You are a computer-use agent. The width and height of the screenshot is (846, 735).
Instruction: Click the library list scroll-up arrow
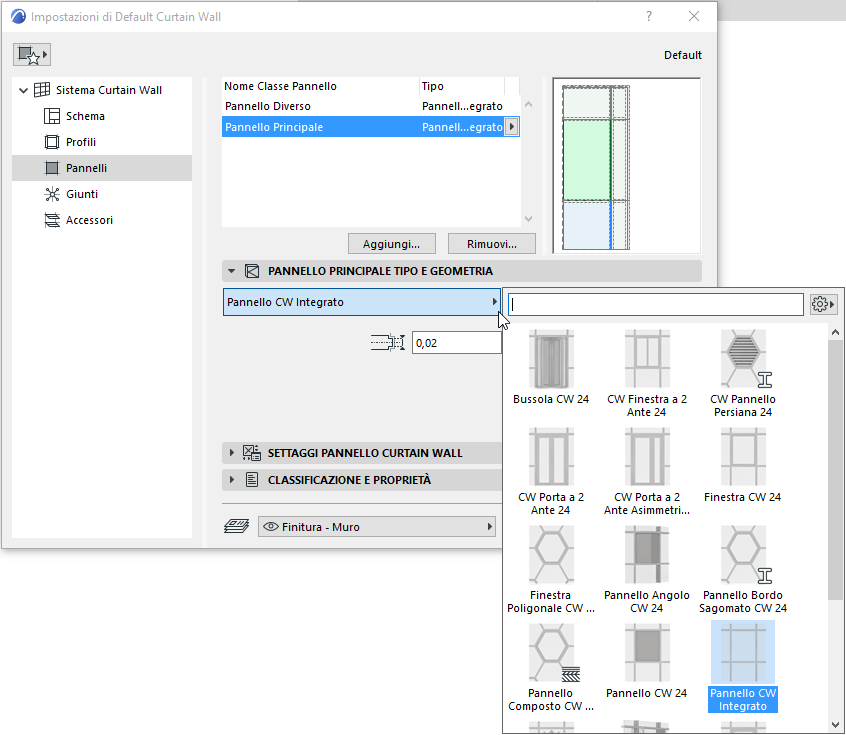[835, 332]
